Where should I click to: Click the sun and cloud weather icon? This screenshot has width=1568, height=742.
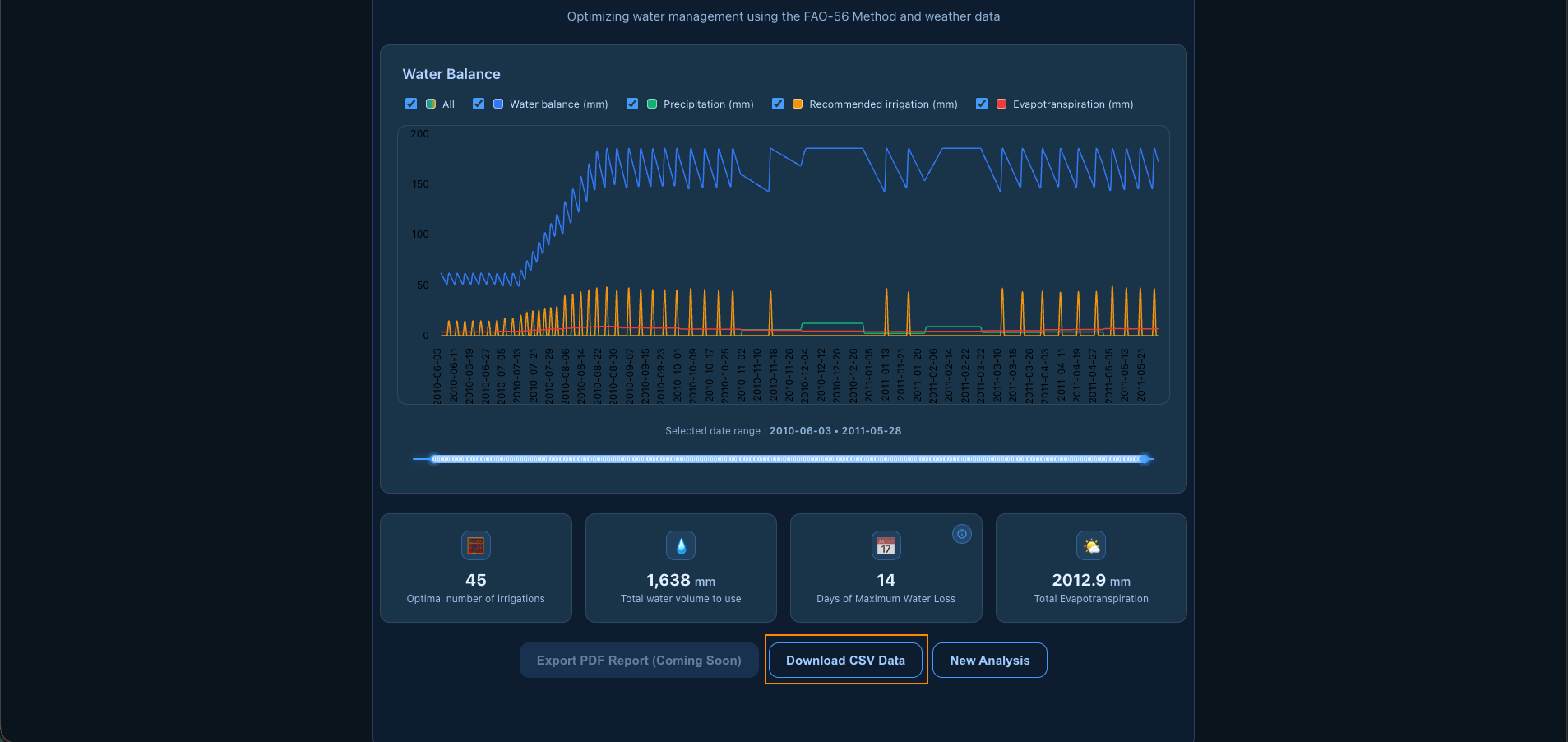[x=1091, y=545]
